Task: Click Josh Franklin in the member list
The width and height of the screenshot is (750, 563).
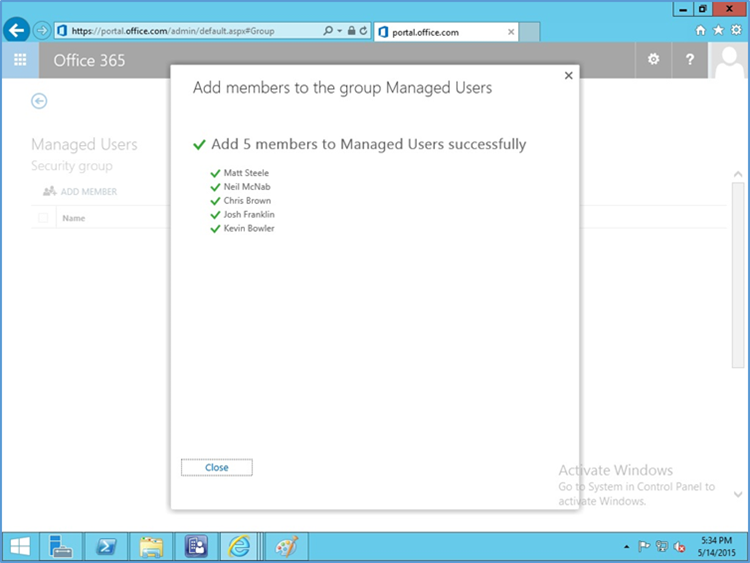Action: point(249,214)
